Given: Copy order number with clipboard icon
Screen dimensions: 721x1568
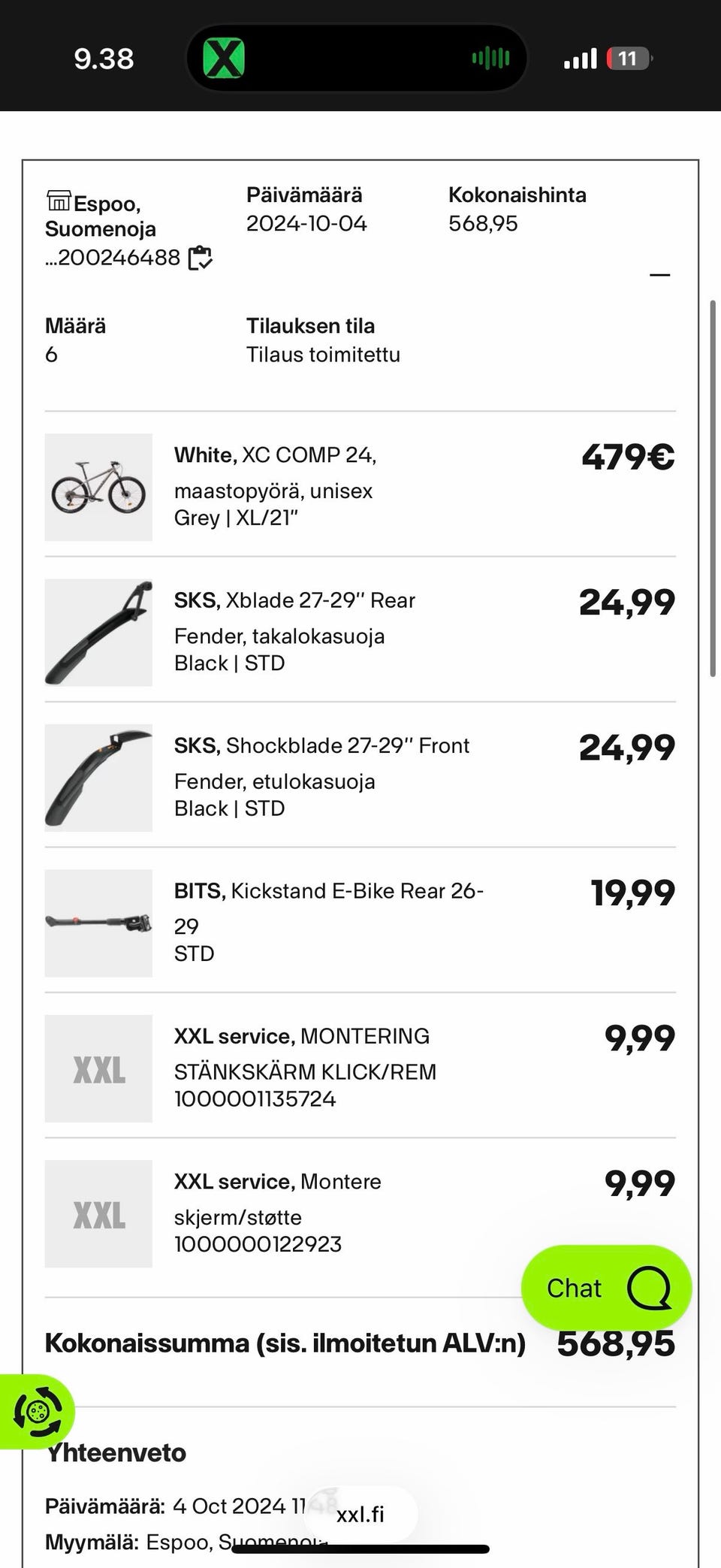Looking at the screenshot, I should 200,258.
